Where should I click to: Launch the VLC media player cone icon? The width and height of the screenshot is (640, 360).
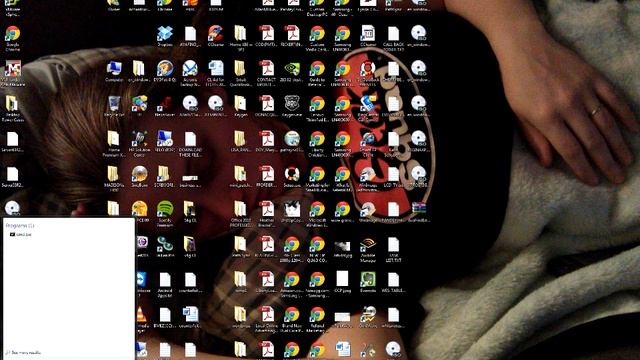tap(141, 319)
